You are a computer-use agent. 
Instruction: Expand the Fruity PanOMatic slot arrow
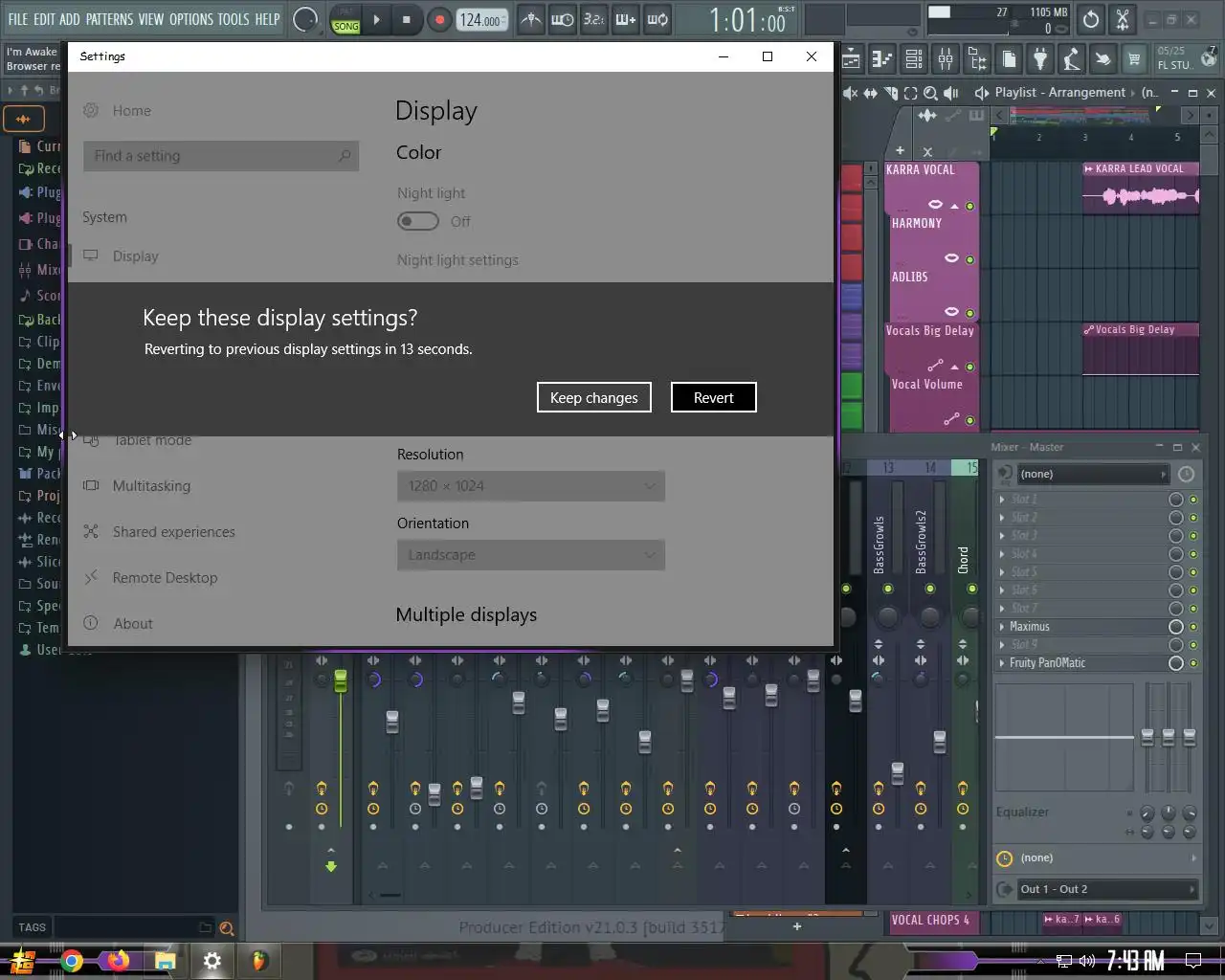pos(1002,663)
